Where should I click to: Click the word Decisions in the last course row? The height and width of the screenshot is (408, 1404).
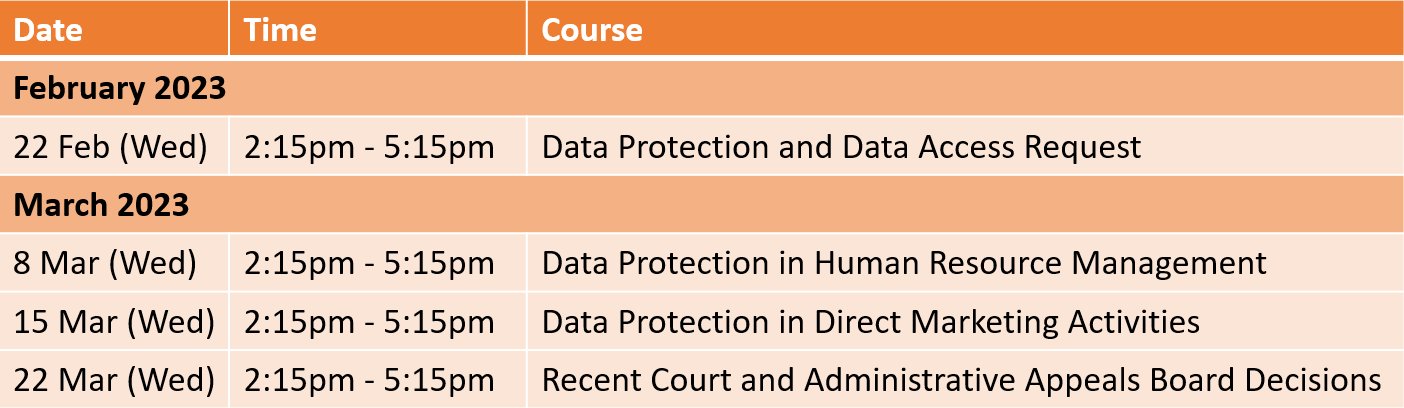click(1313, 380)
